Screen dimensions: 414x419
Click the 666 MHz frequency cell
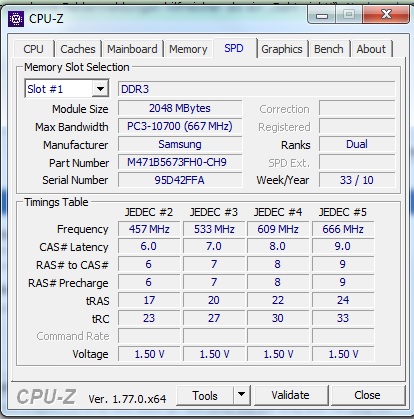pos(343,229)
